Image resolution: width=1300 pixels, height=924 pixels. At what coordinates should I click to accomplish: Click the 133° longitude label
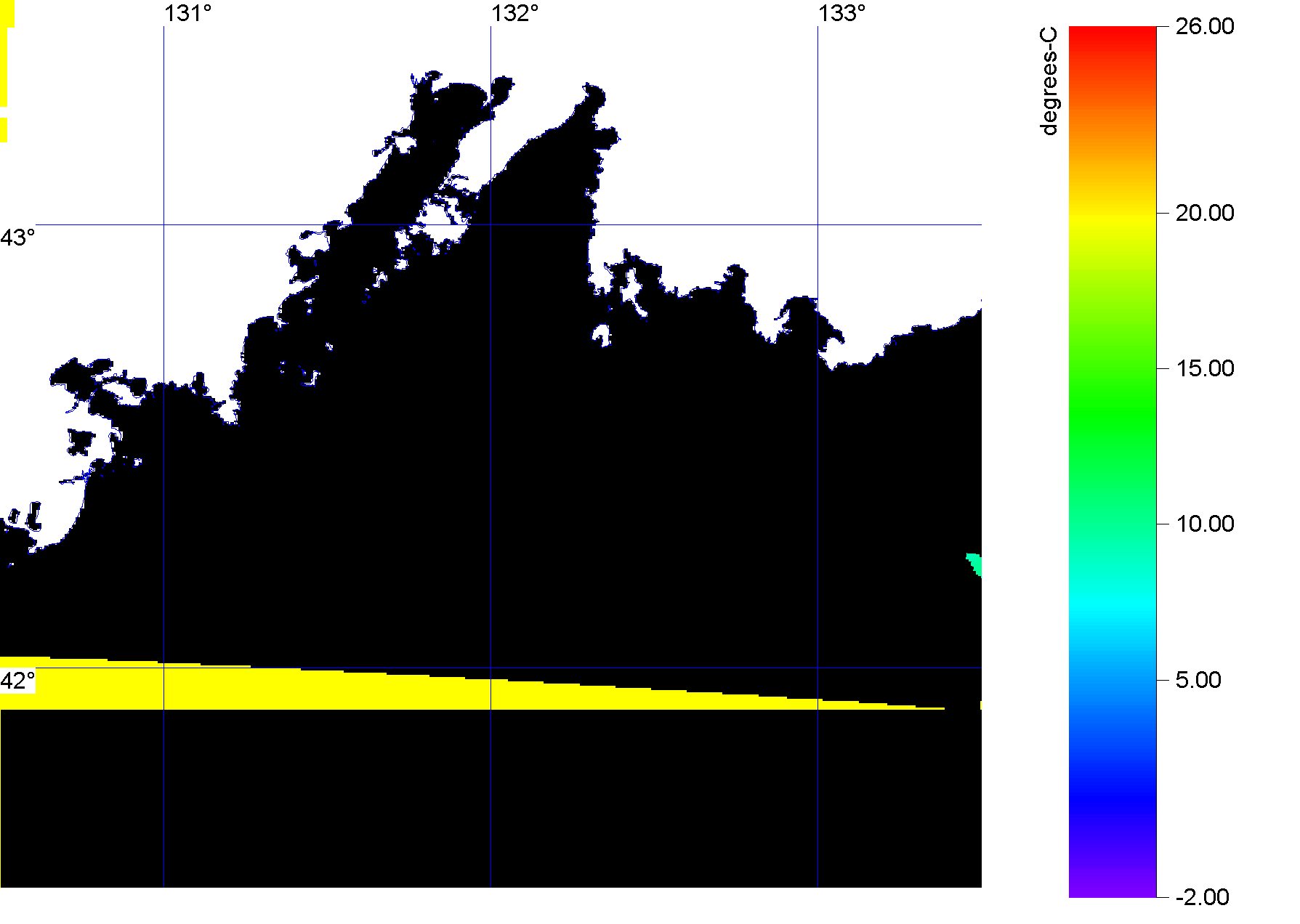841,13
